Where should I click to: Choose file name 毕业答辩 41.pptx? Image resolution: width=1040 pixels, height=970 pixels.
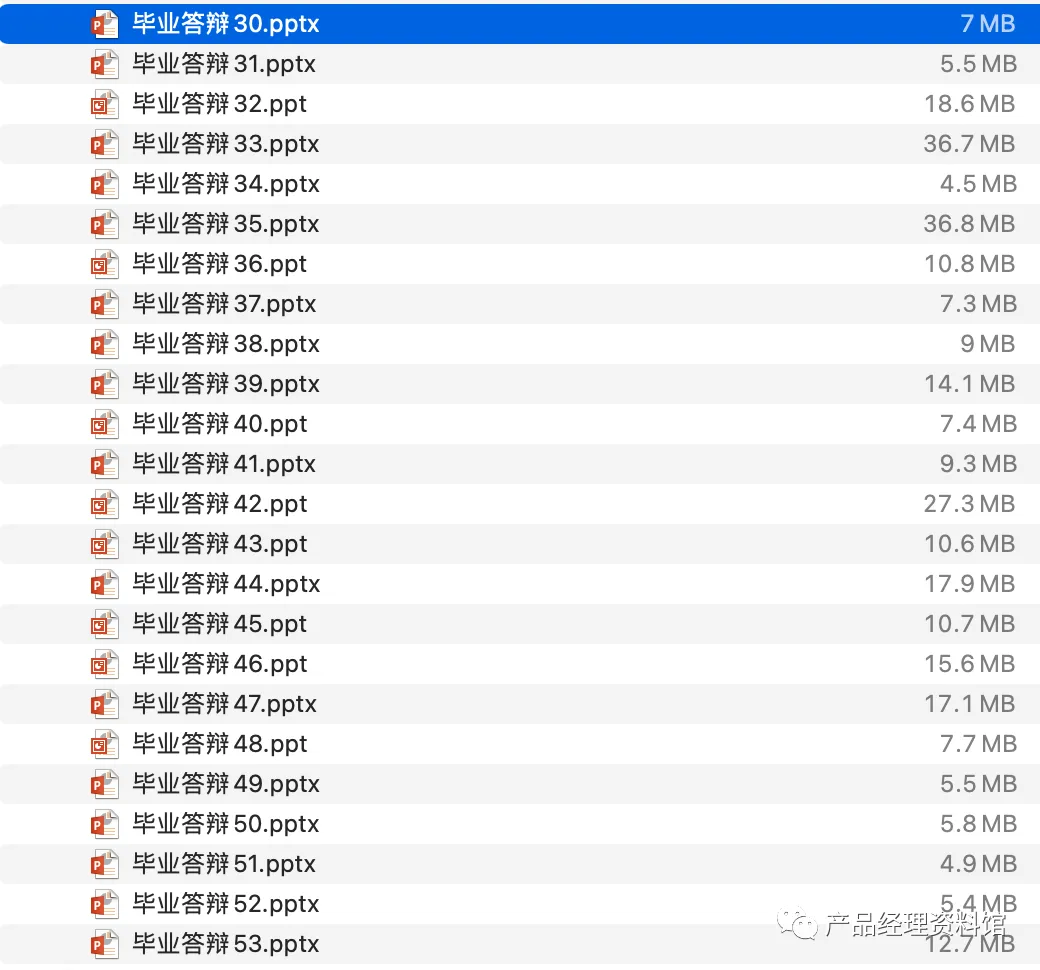(x=224, y=464)
